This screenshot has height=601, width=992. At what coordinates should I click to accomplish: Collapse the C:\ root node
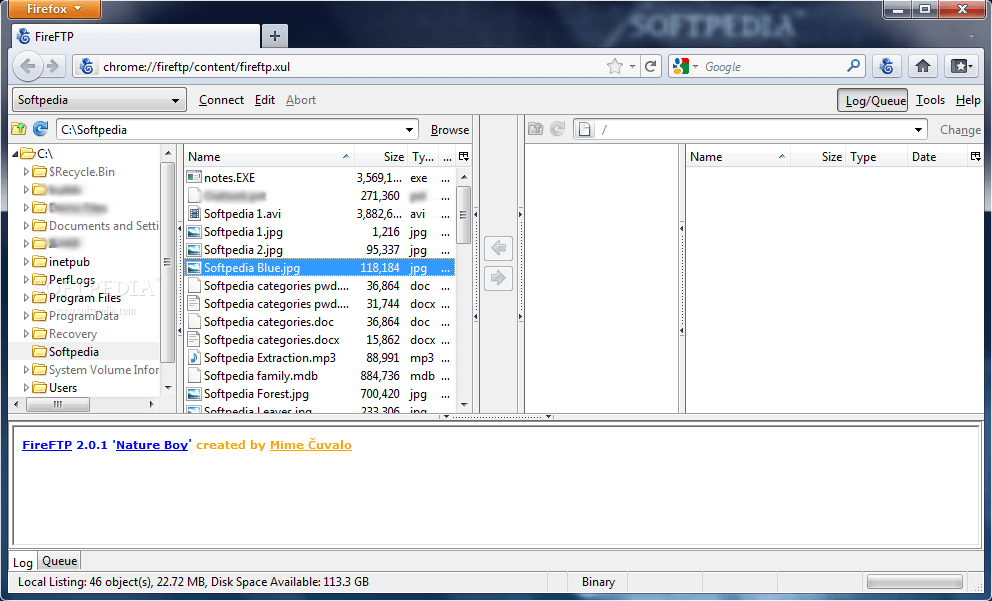tap(15, 154)
